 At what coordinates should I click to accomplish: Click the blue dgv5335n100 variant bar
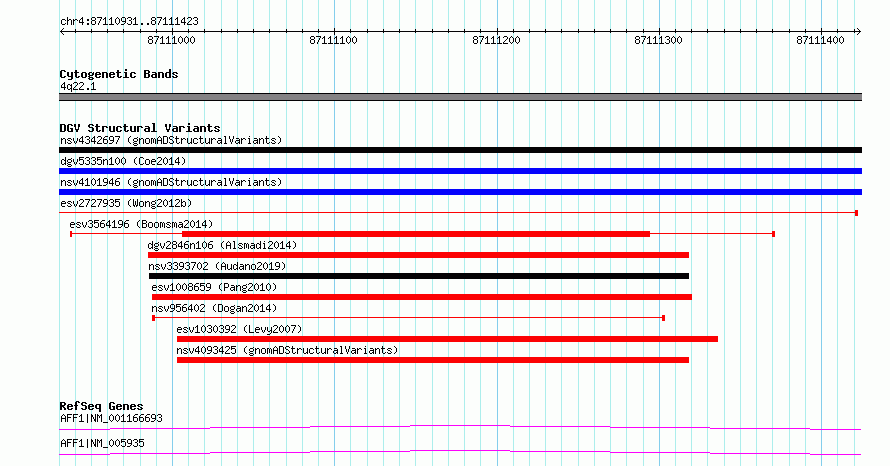coord(460,171)
